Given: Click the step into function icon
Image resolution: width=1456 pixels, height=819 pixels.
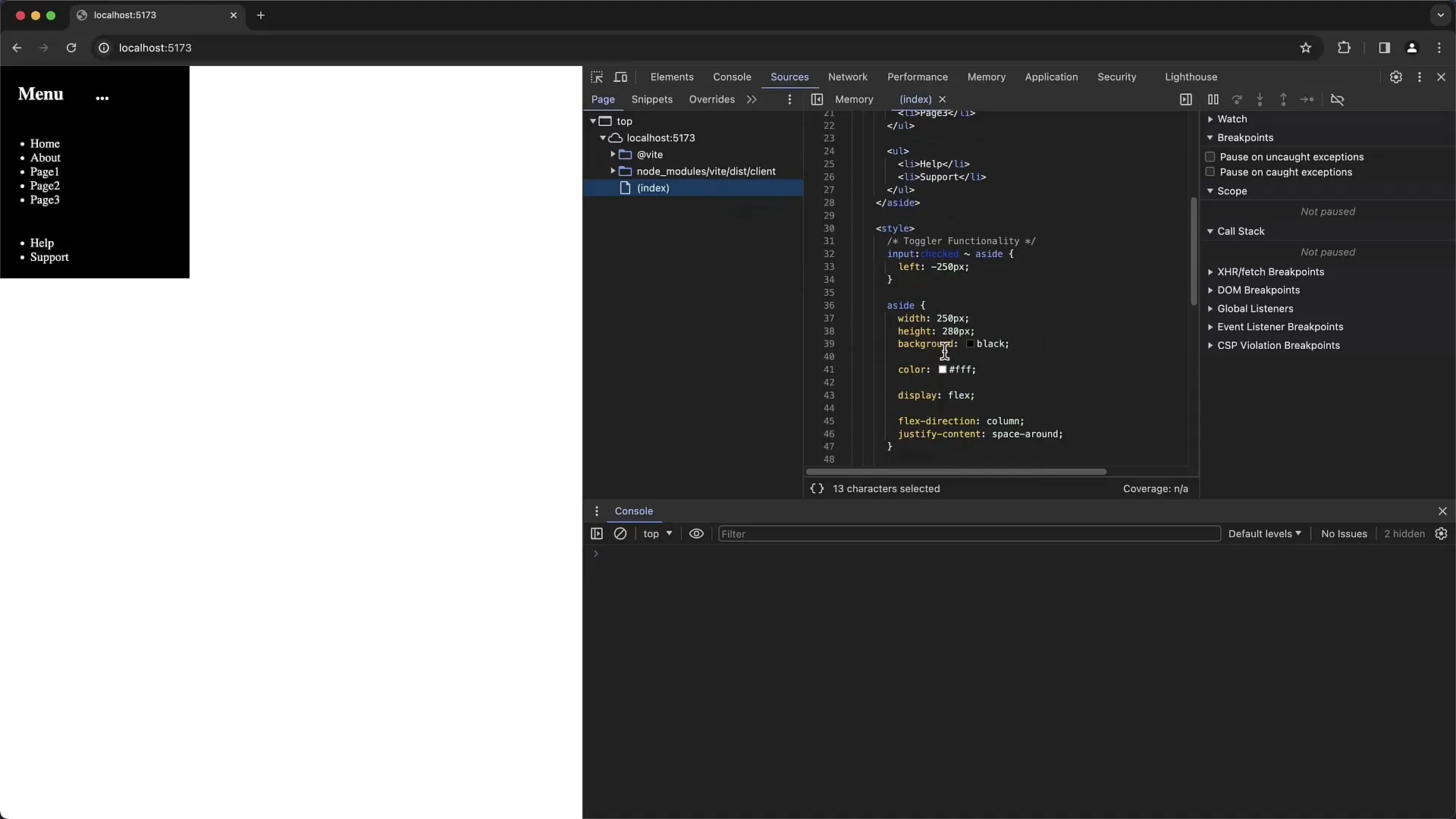Looking at the screenshot, I should 1260,99.
